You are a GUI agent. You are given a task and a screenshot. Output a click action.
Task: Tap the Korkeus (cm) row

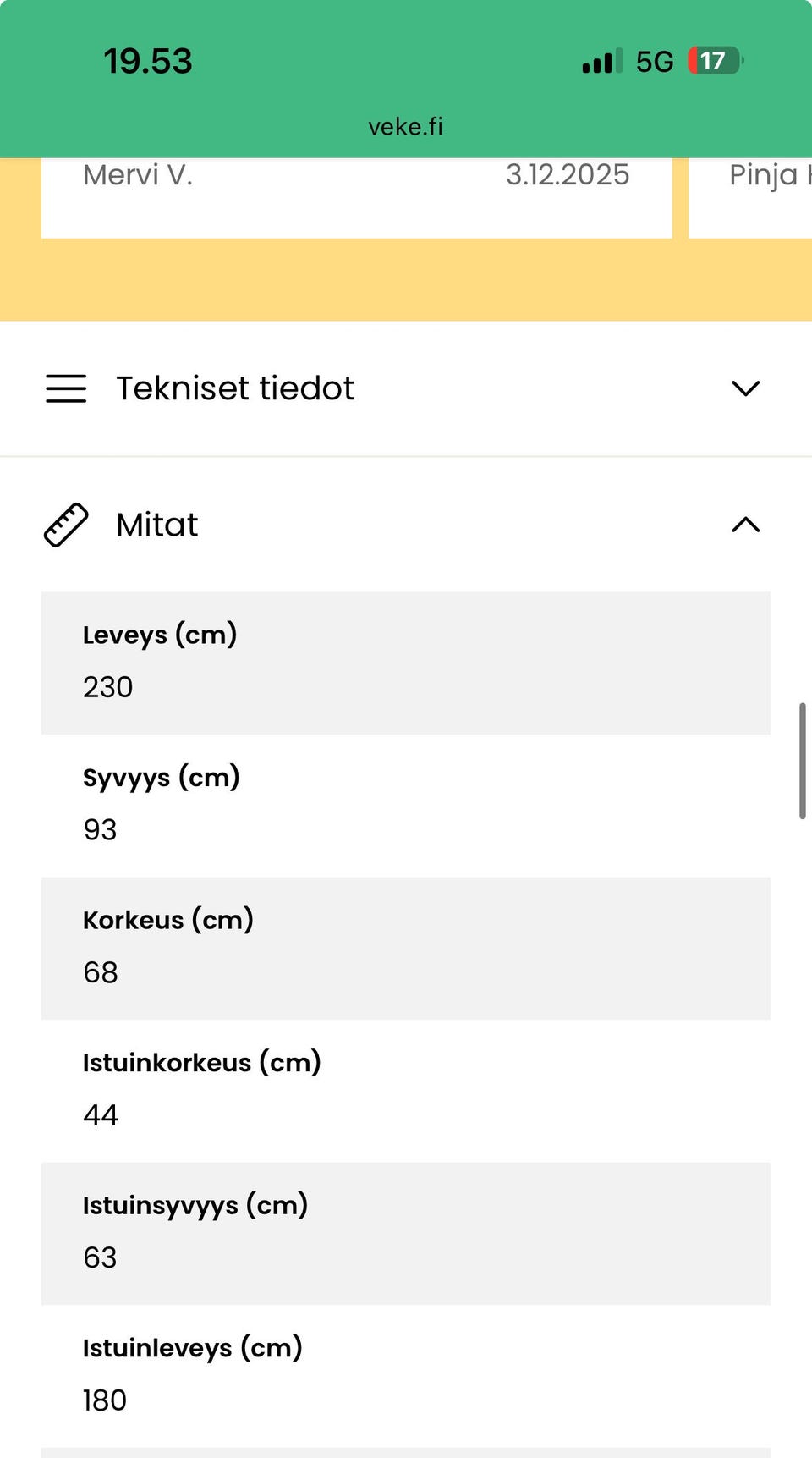pos(405,948)
